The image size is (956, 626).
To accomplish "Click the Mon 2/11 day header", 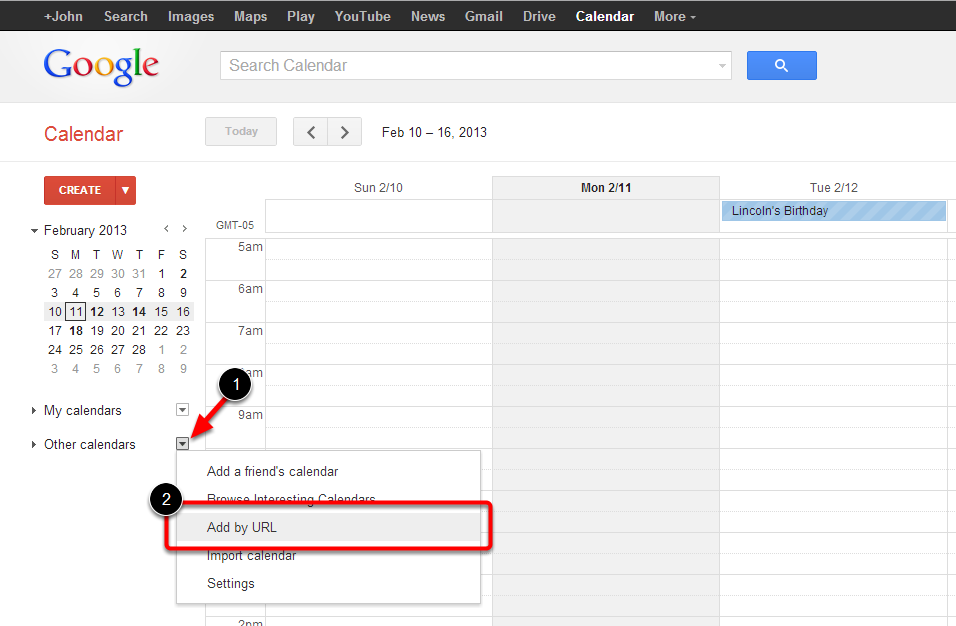I will click(x=605, y=188).
